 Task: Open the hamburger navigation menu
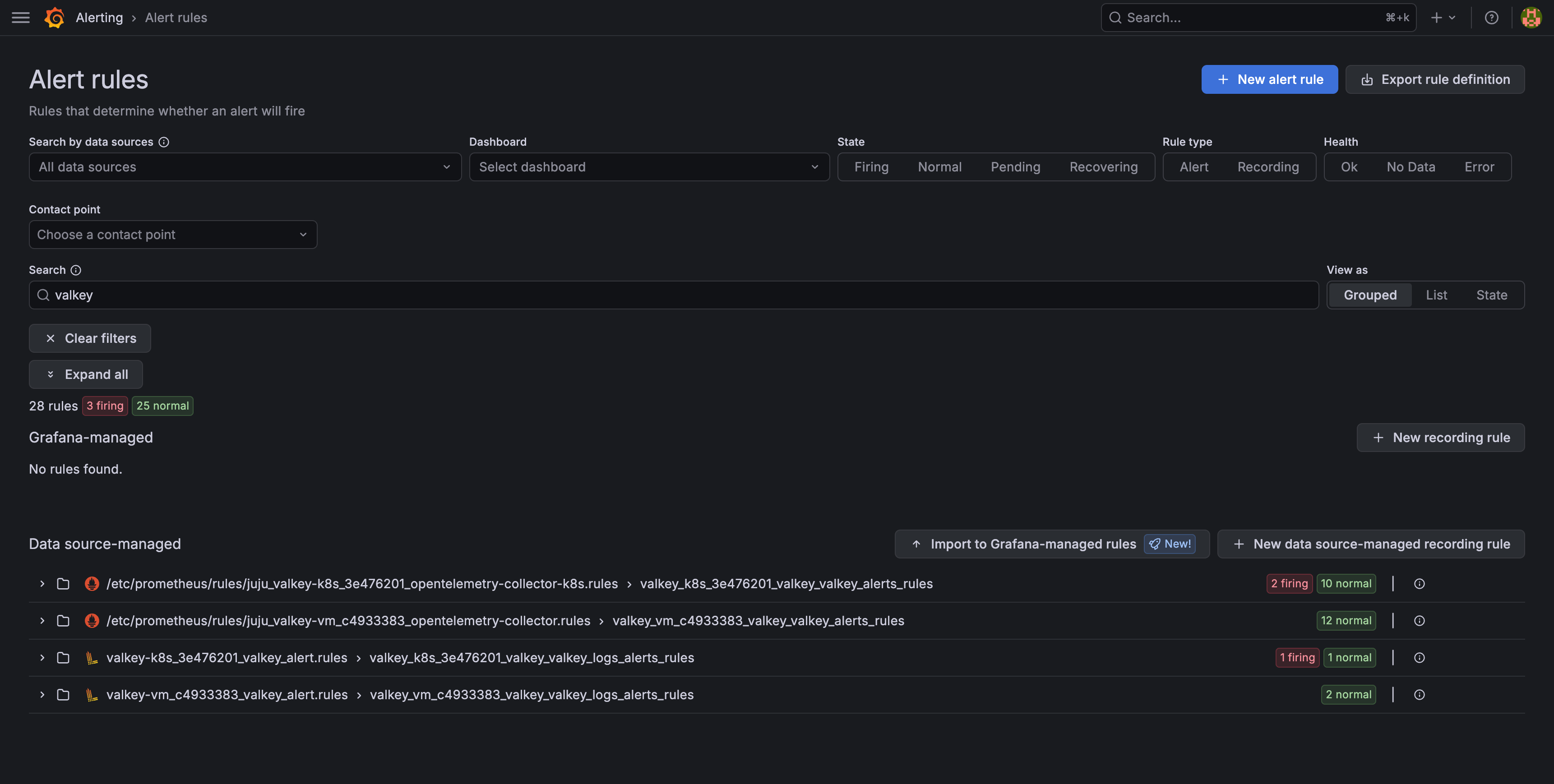(20, 18)
